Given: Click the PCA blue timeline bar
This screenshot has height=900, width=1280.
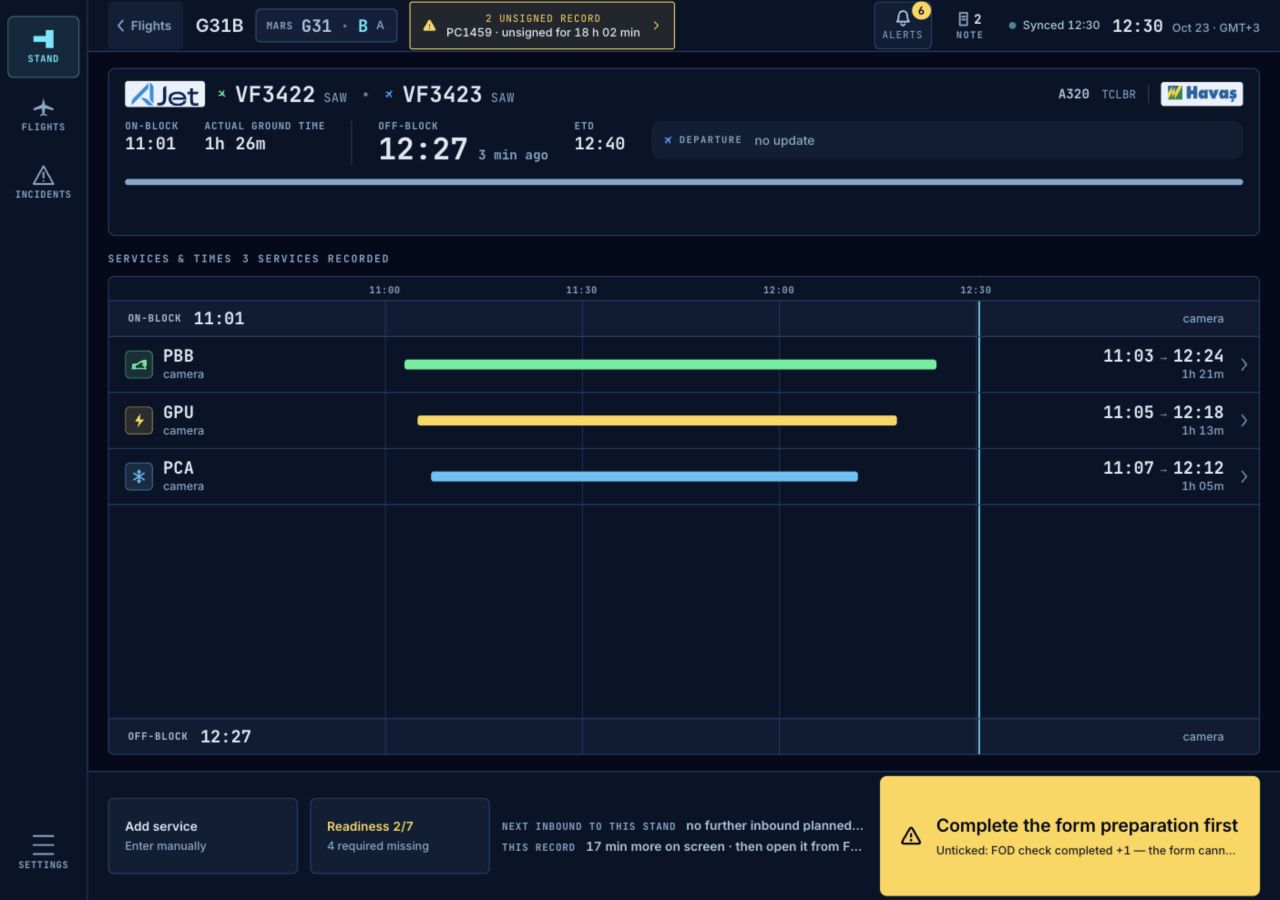Looking at the screenshot, I should point(644,476).
